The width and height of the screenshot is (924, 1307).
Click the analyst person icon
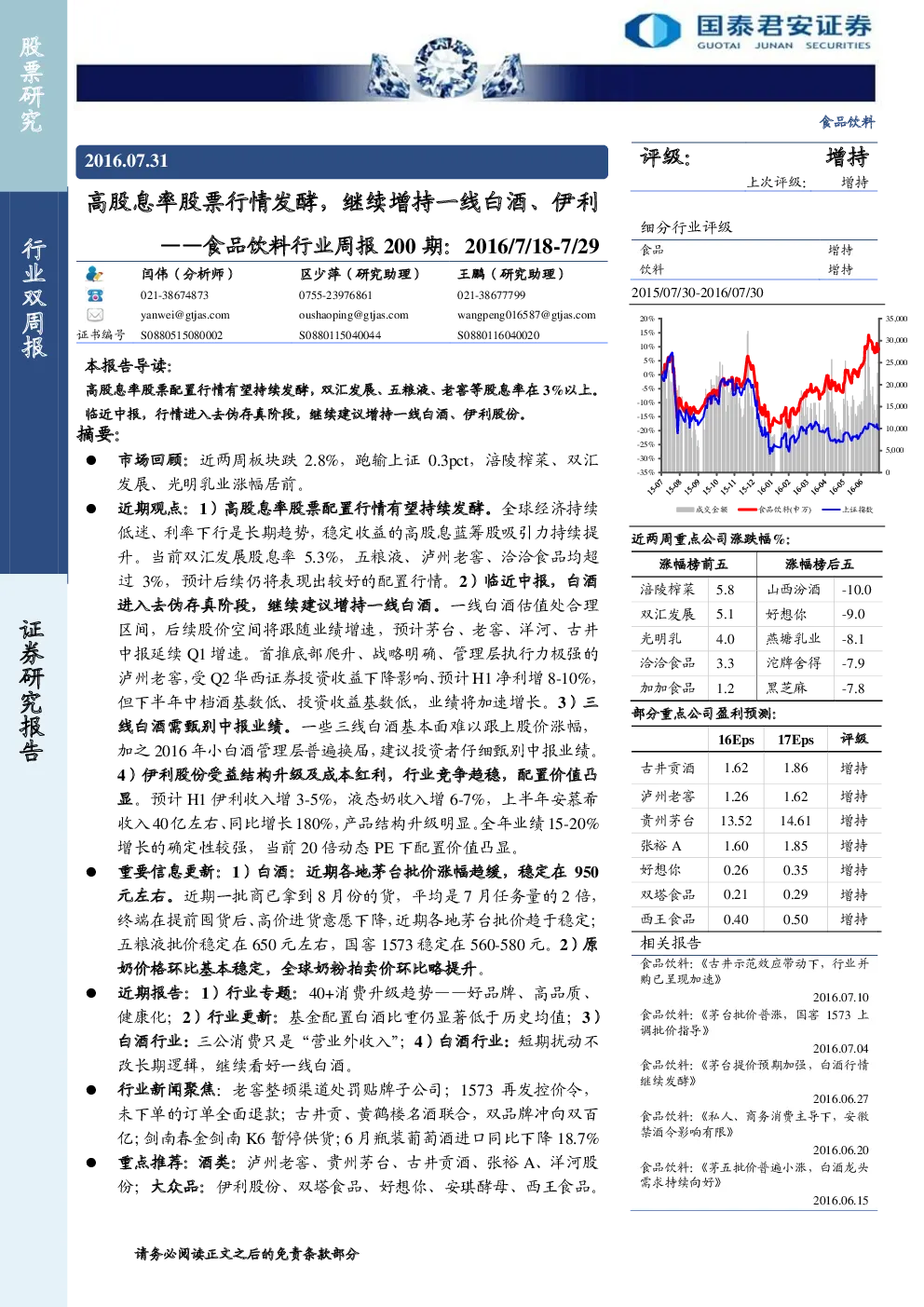click(x=94, y=274)
